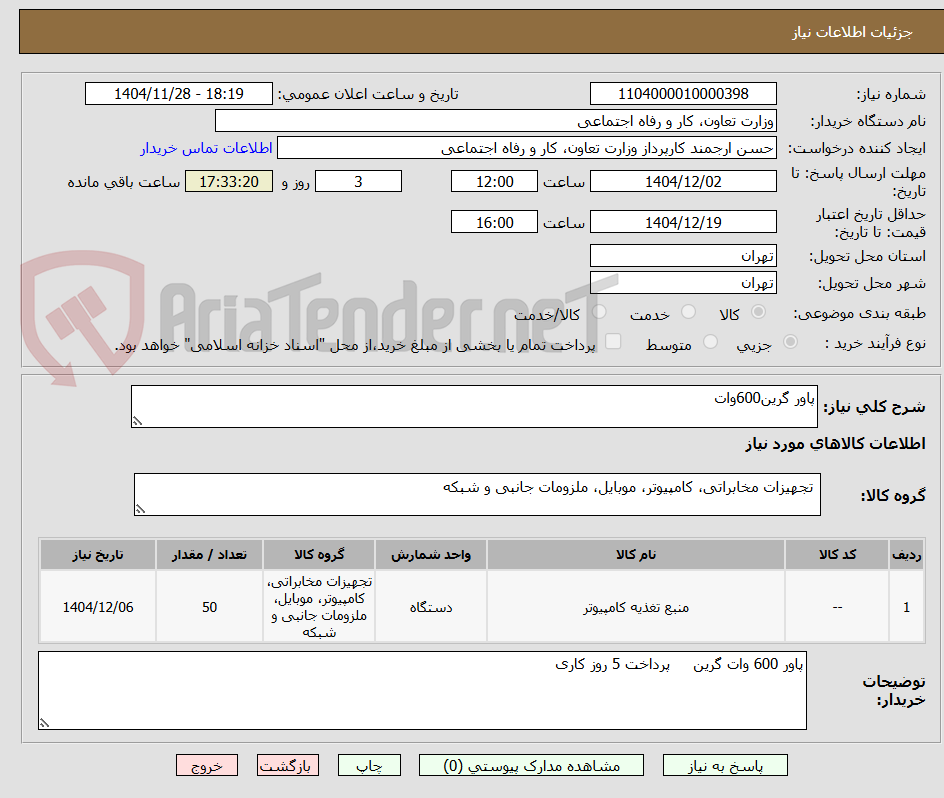Click the 'واحد شمارش' column header
The width and height of the screenshot is (944, 798).
430,555
